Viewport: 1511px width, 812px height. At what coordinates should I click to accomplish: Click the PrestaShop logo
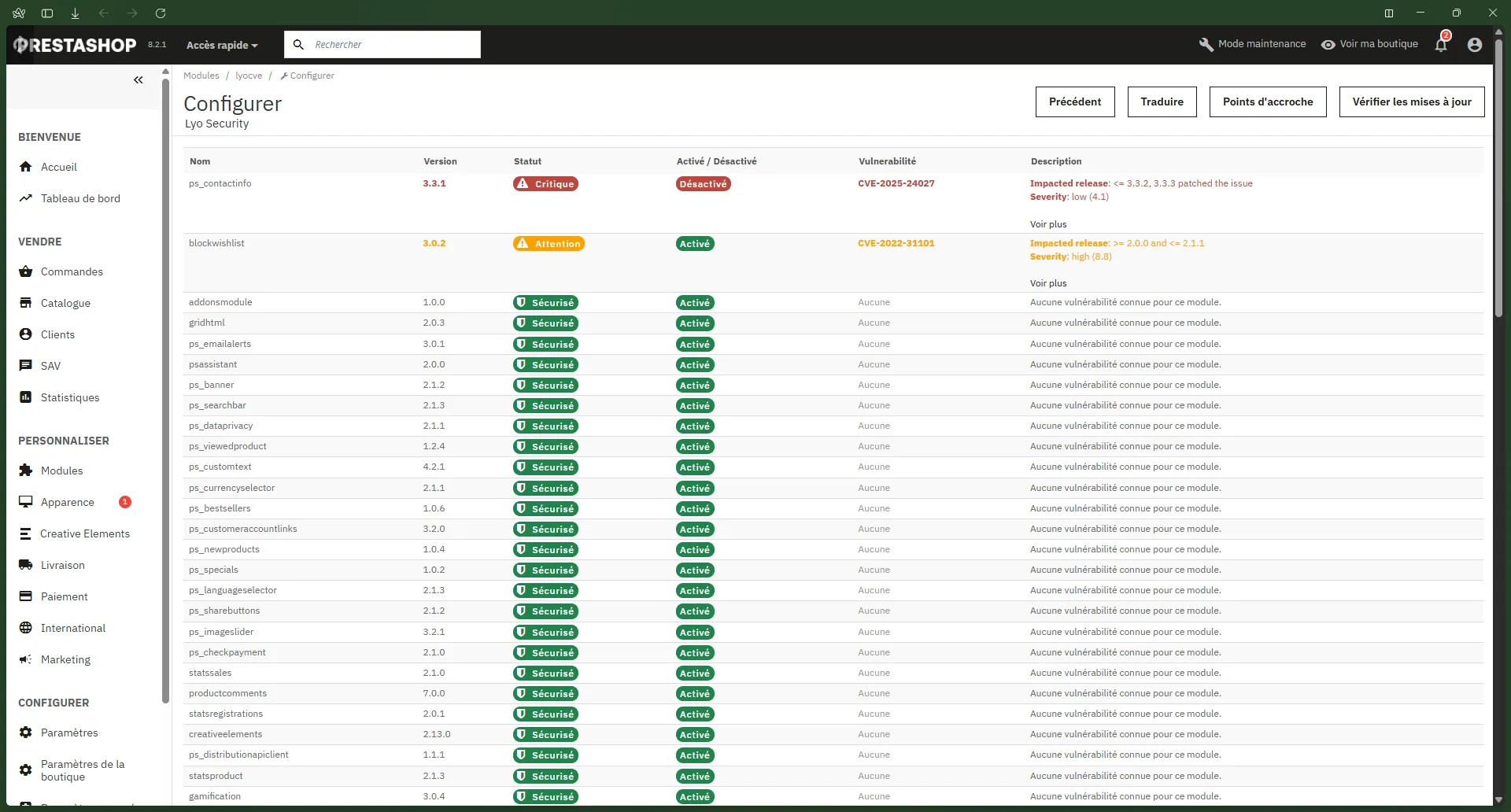(x=75, y=45)
